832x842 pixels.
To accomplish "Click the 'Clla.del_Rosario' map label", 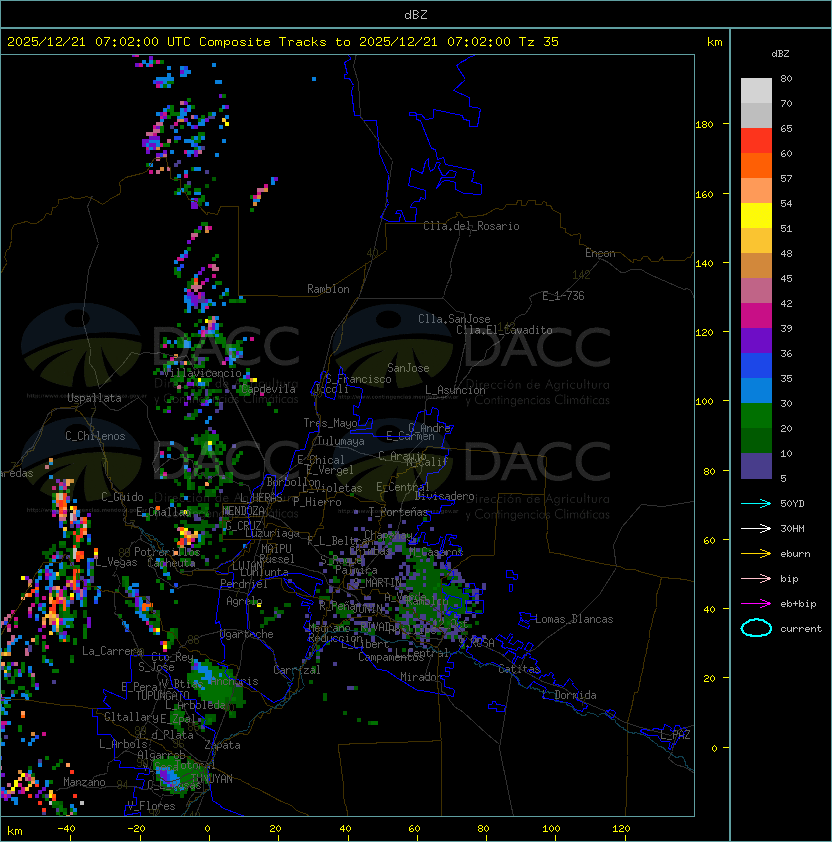I will [471, 226].
